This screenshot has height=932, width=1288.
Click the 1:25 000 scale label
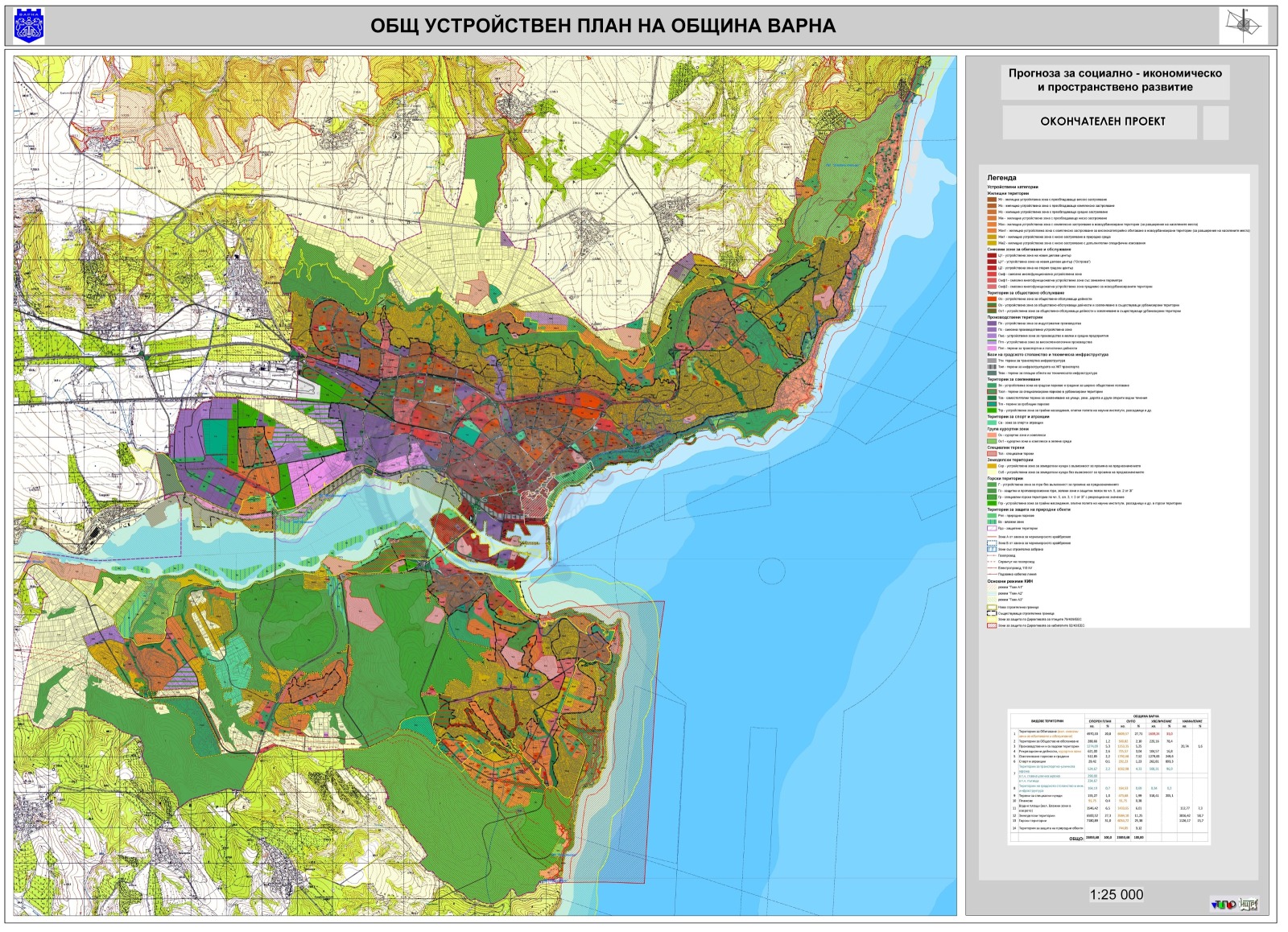[1116, 894]
